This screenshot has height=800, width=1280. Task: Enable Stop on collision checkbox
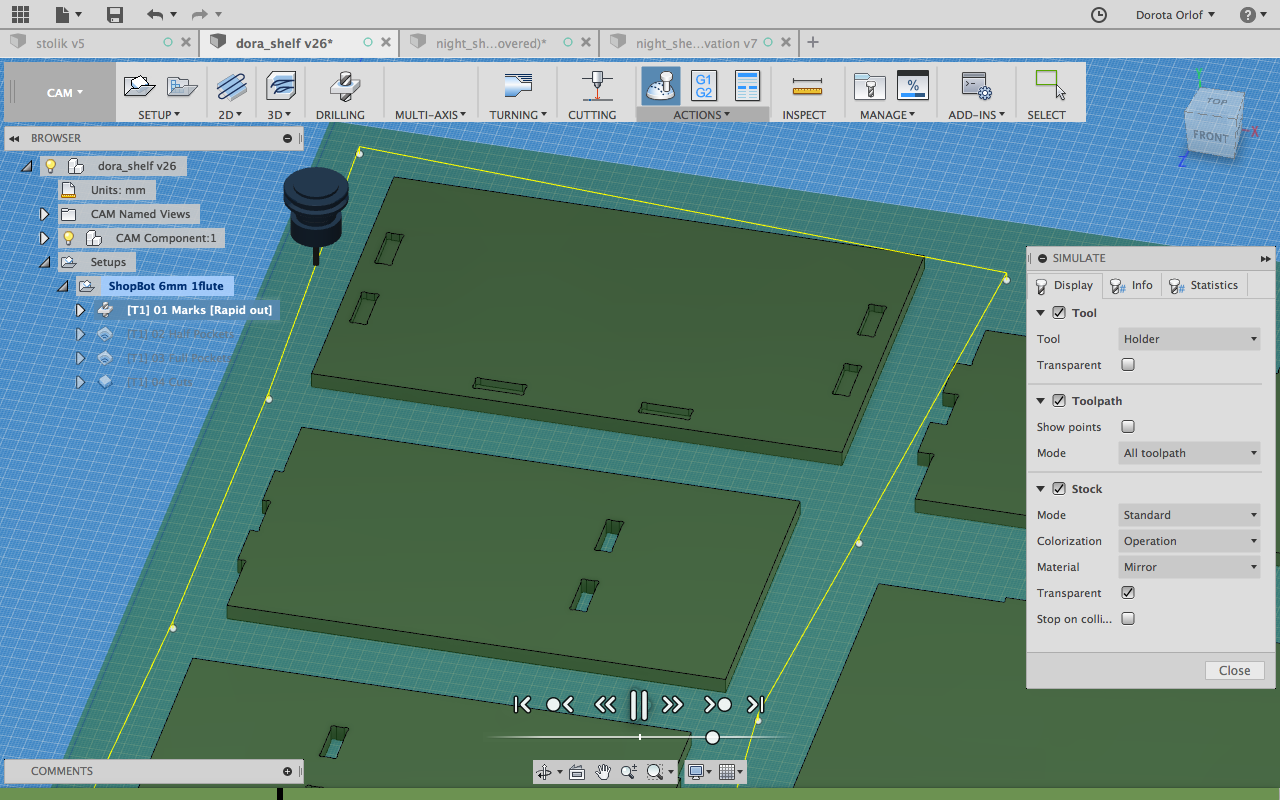point(1128,619)
